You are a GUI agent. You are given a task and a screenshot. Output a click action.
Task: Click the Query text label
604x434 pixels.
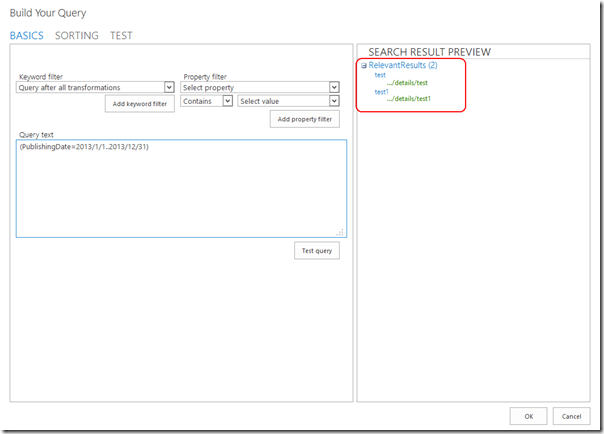click(x=36, y=135)
